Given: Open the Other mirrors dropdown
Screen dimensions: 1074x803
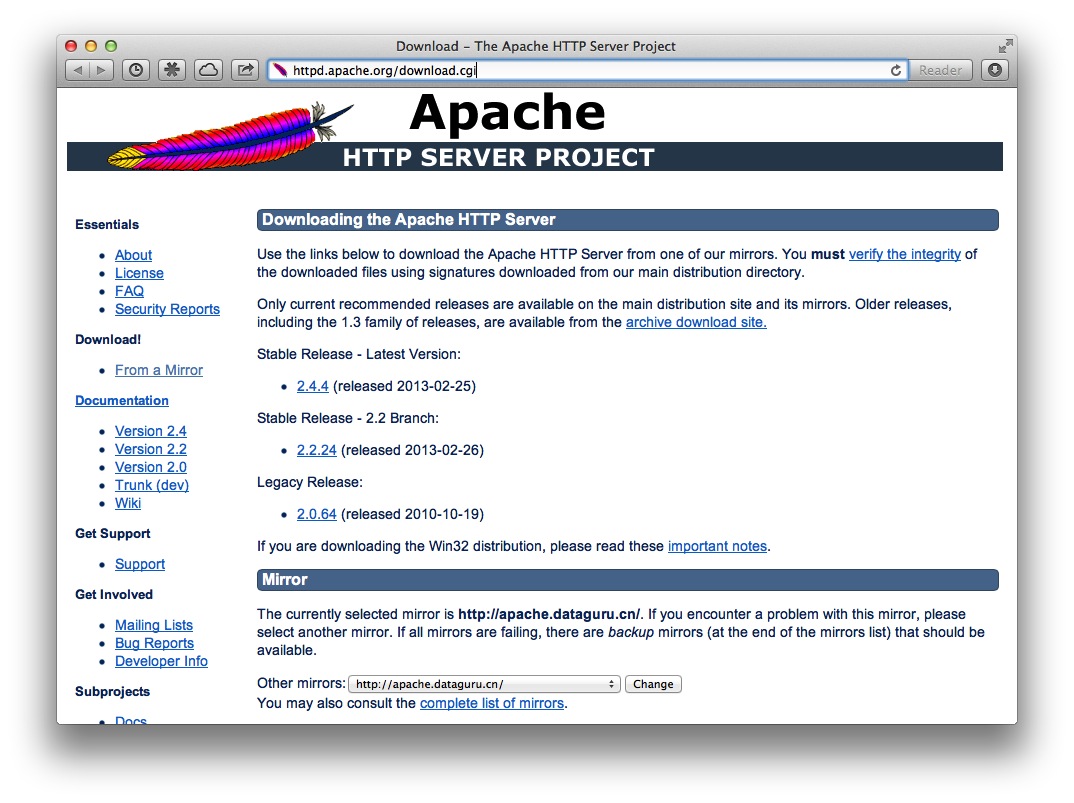Looking at the screenshot, I should [x=484, y=684].
